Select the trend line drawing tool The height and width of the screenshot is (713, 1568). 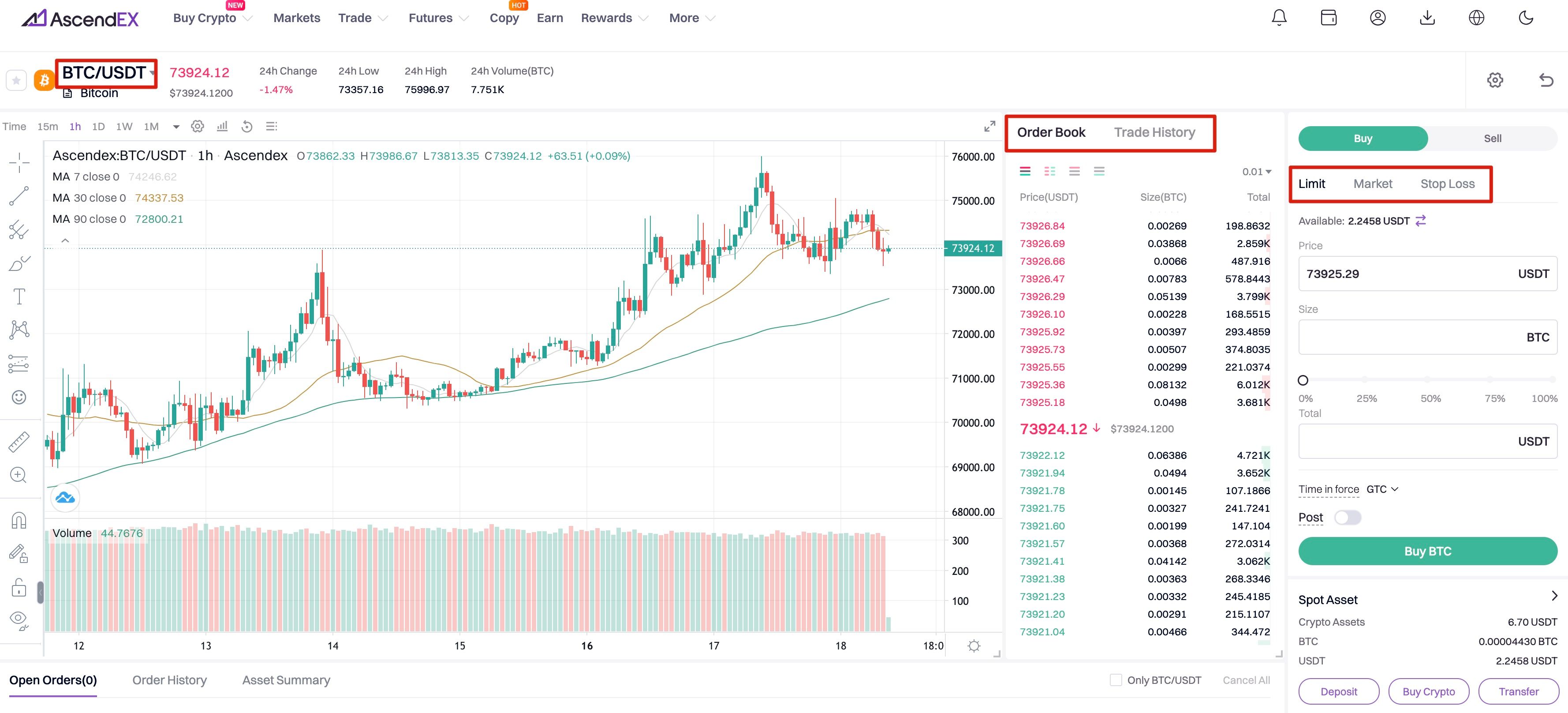point(19,196)
